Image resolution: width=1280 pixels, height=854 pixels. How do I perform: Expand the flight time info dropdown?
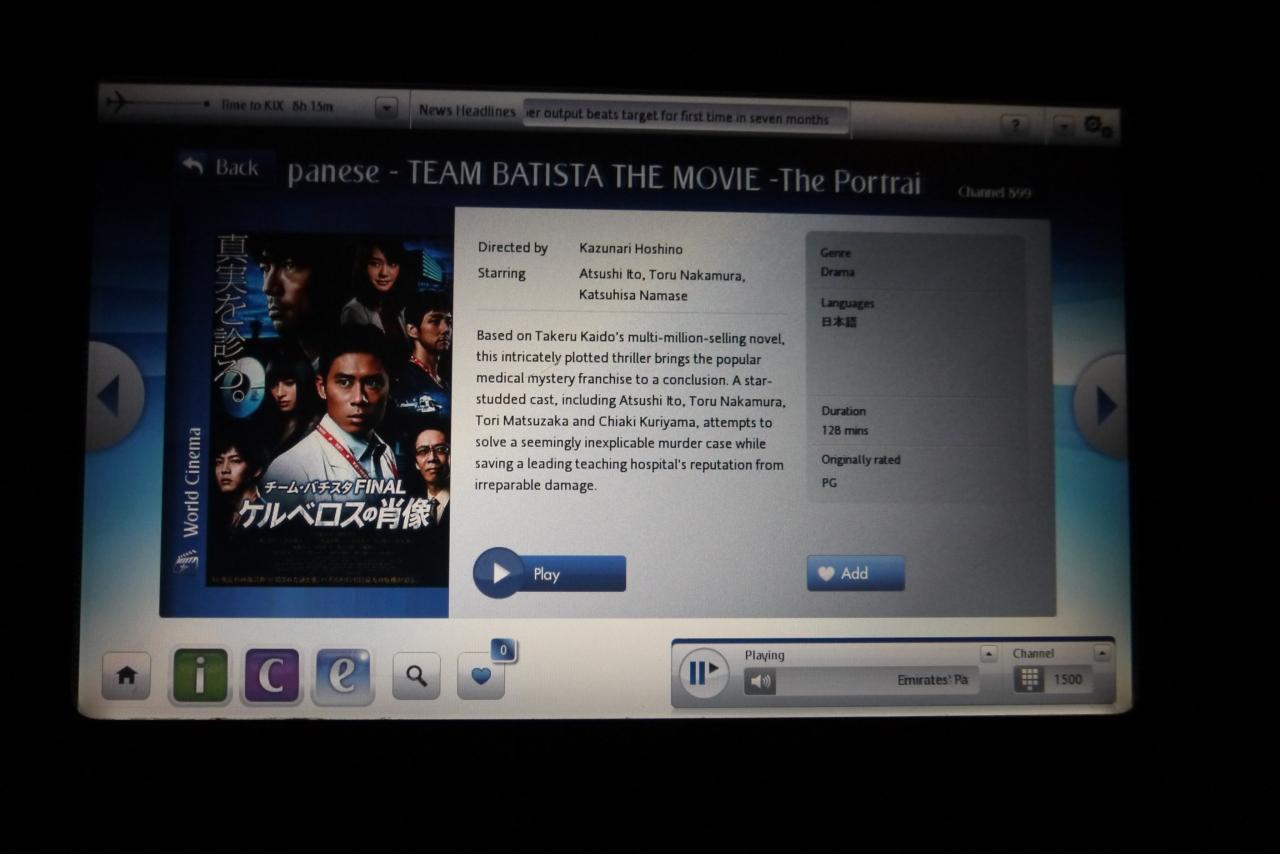386,108
